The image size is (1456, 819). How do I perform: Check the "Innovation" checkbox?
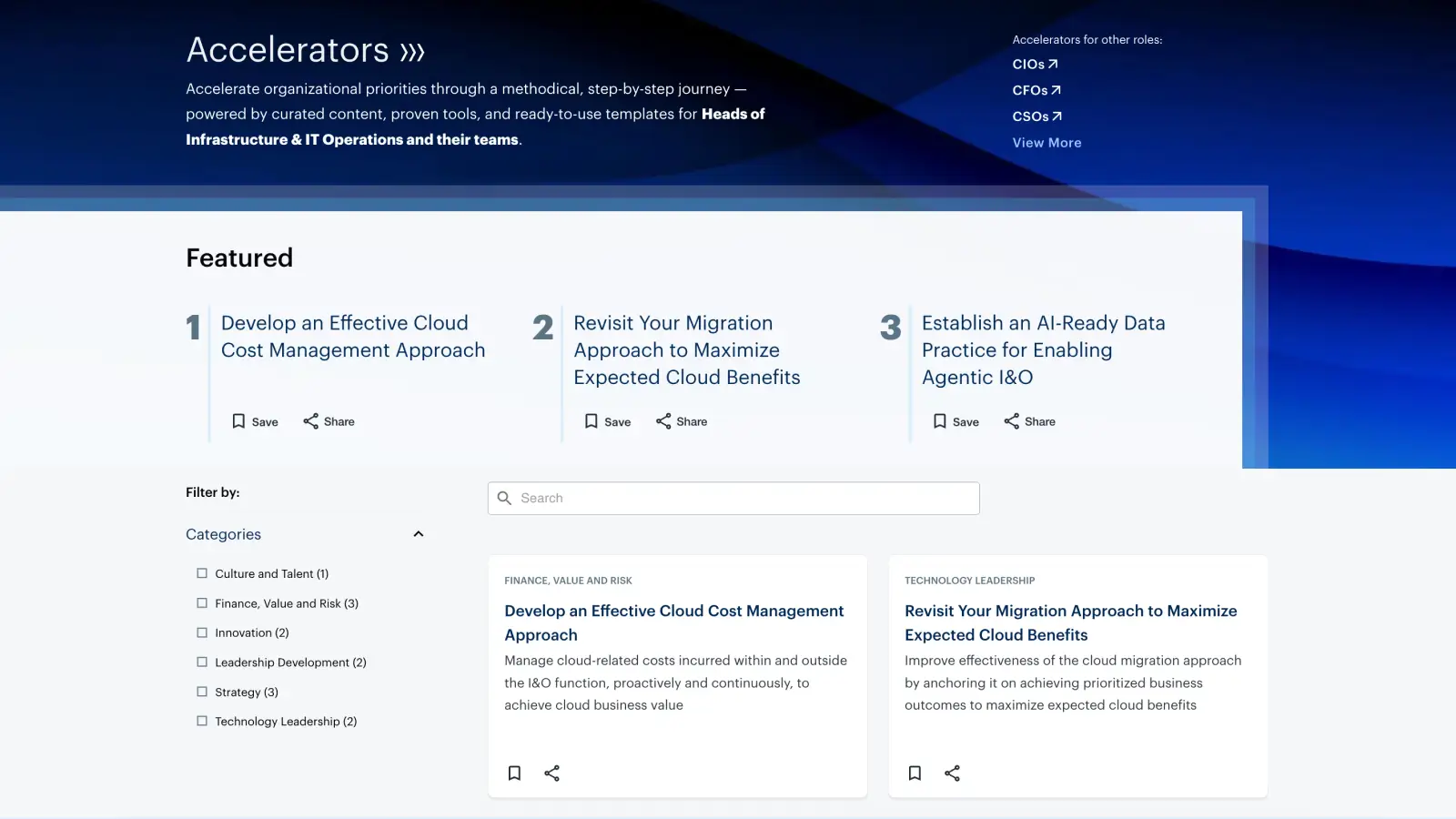coord(201,632)
